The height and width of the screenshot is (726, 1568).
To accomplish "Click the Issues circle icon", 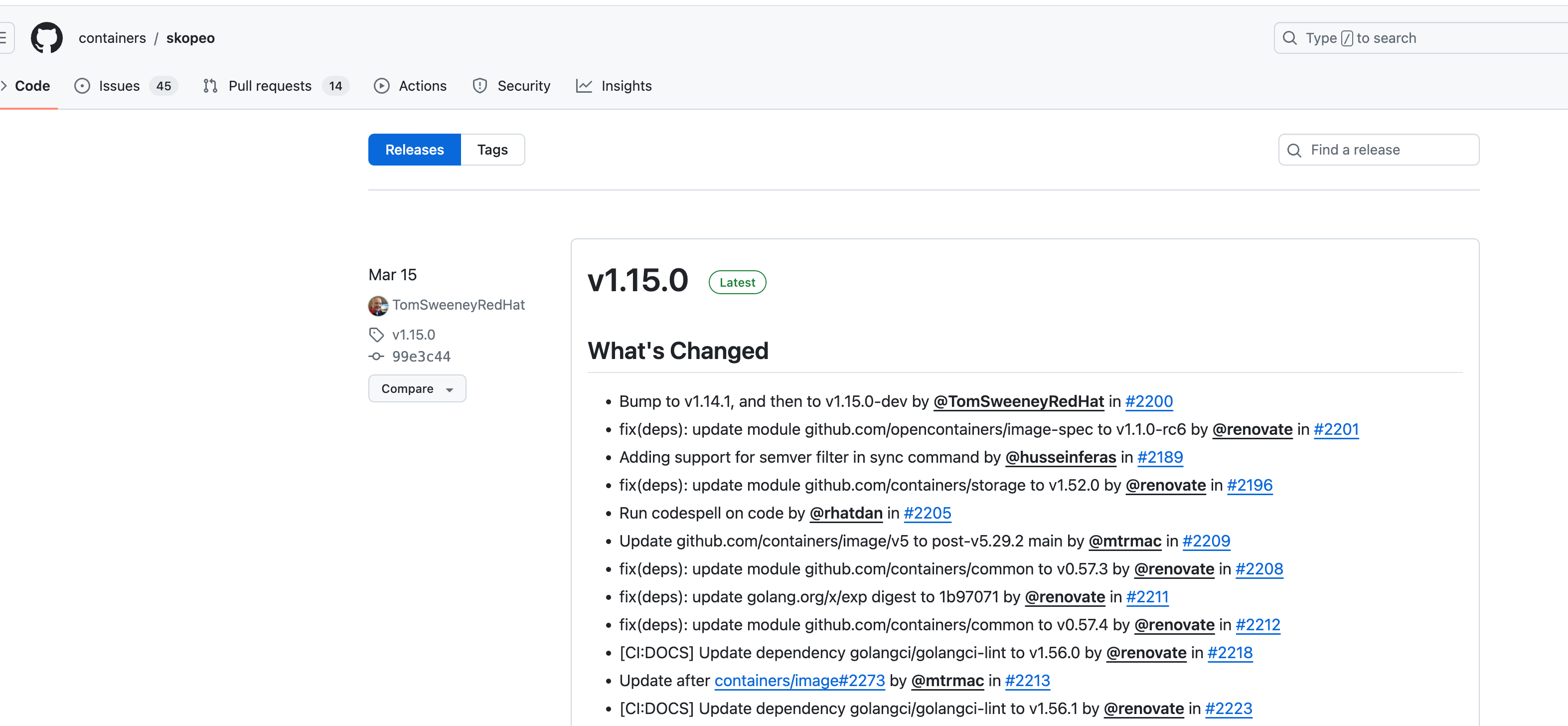I will pos(82,86).
